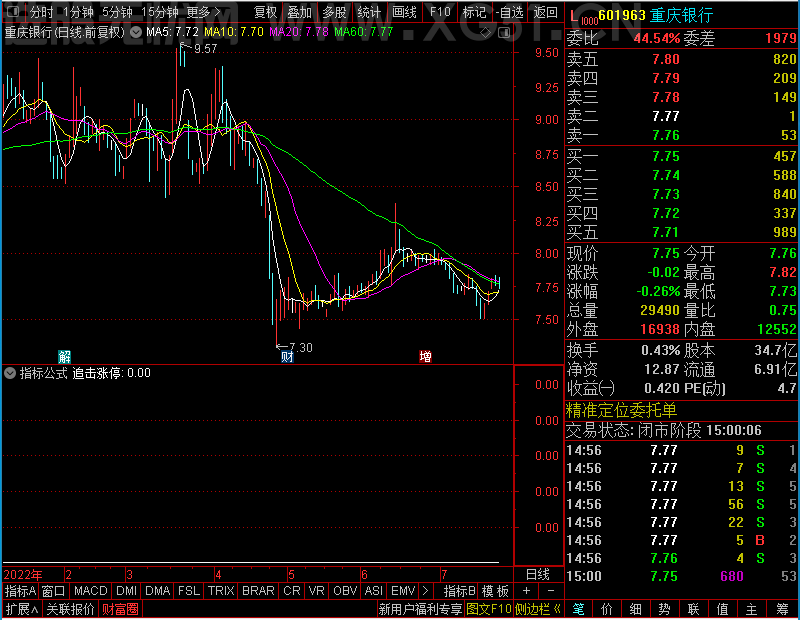Select the 联 tab
The height and width of the screenshot is (620, 800).
coord(693,609)
